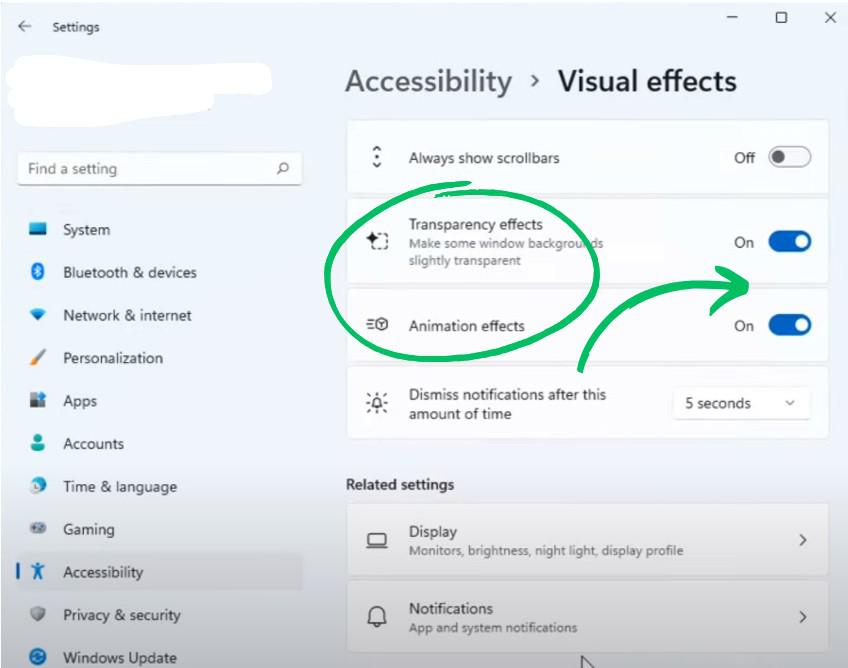Open the Apps settings page
The height and width of the screenshot is (668, 848).
[37, 401]
